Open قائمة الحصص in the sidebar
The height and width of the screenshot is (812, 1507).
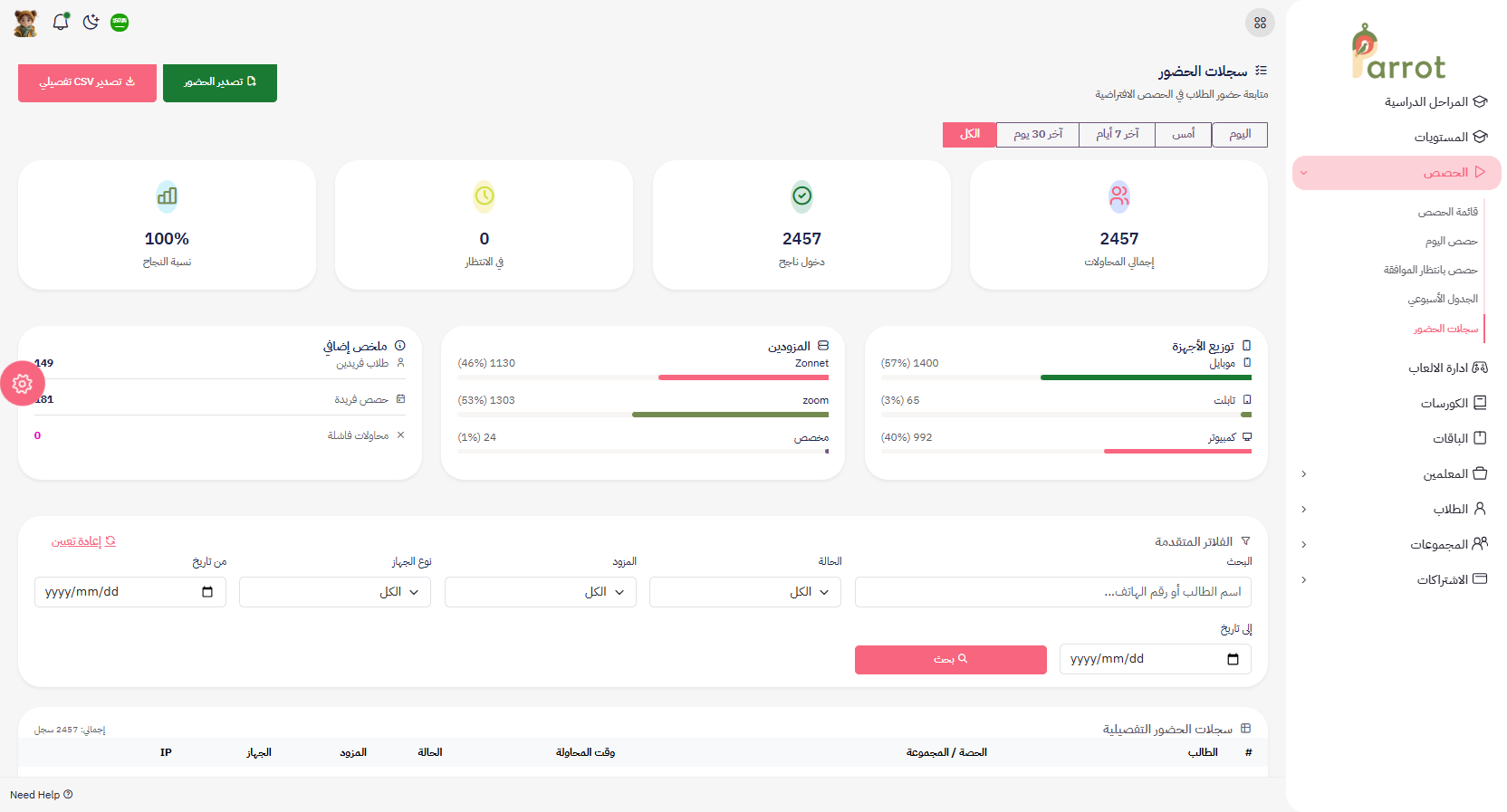(1447, 212)
